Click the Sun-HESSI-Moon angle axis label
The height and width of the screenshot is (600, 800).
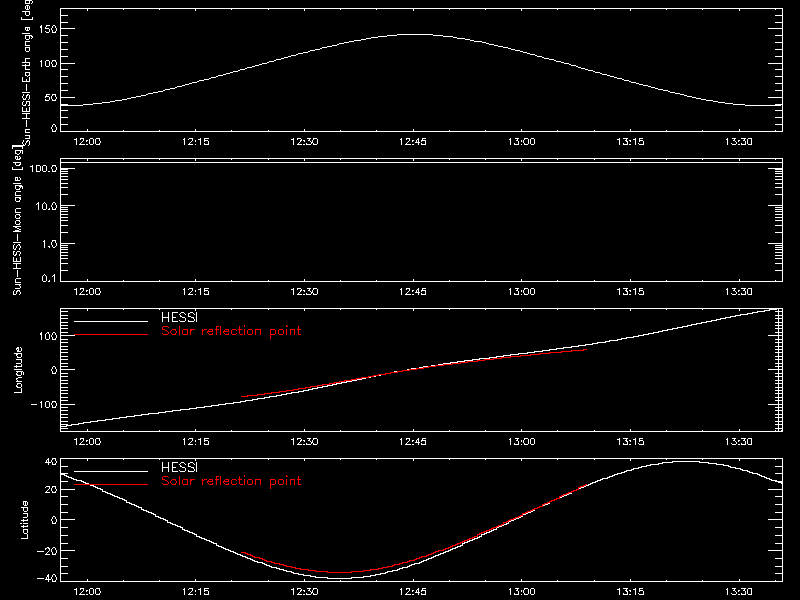(x=17, y=220)
